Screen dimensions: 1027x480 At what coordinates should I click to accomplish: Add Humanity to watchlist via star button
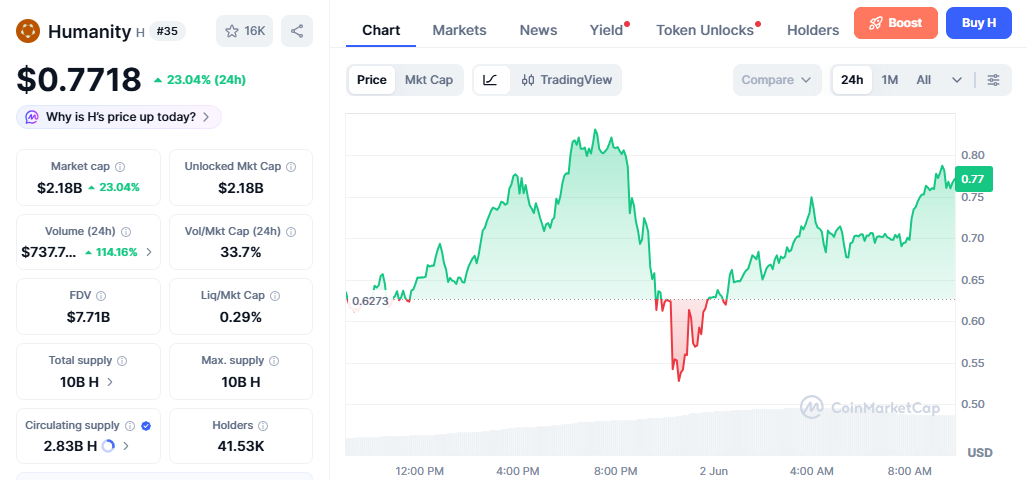click(x=245, y=31)
